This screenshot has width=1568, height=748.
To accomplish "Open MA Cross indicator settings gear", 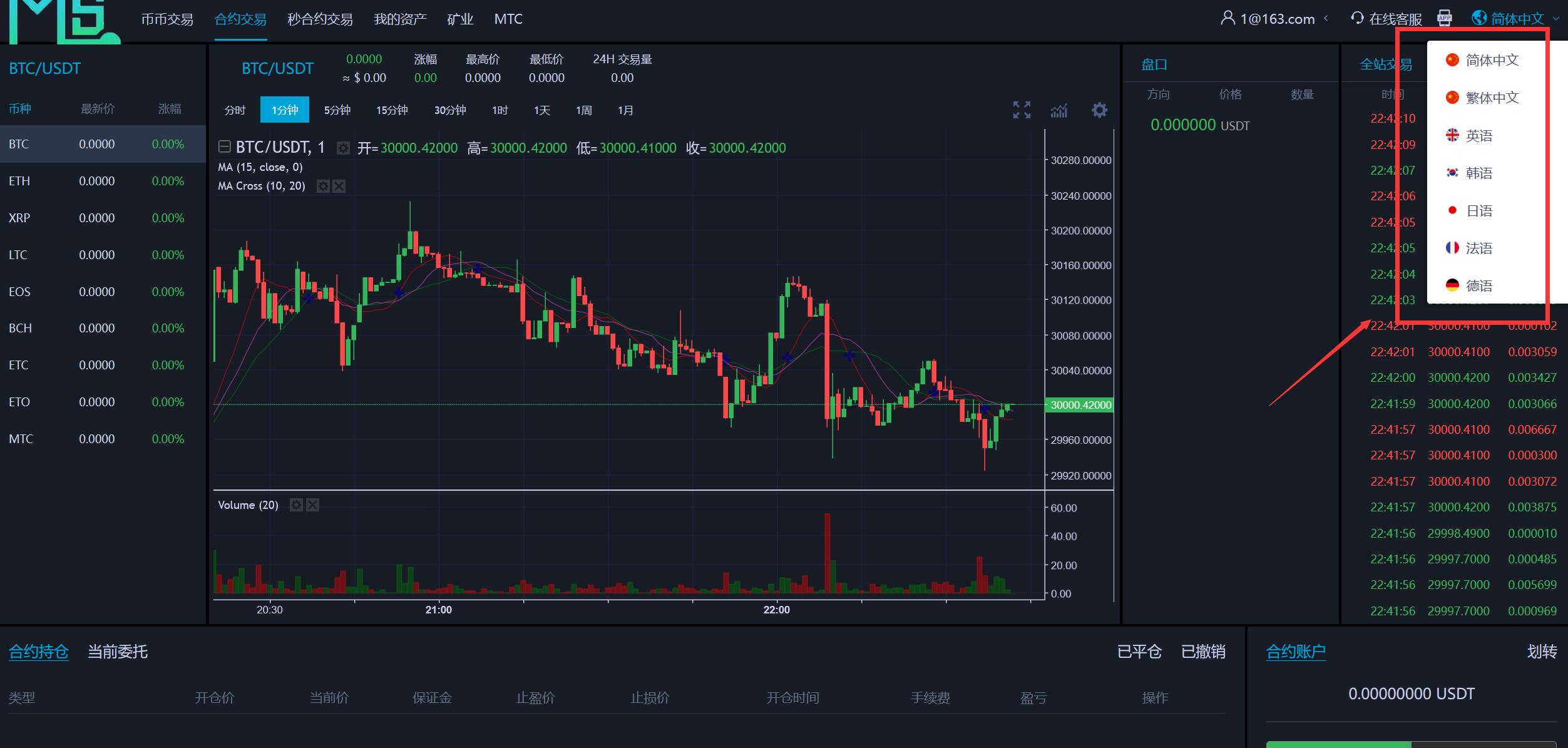I will pos(323,186).
